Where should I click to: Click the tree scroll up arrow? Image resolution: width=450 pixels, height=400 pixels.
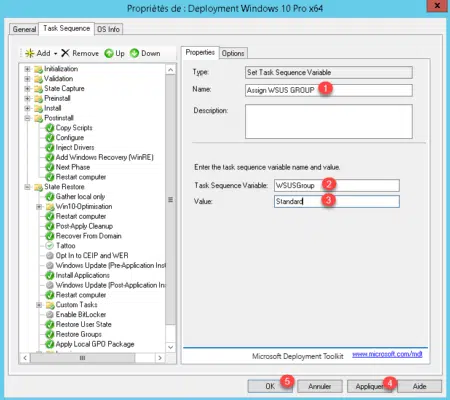171,70
